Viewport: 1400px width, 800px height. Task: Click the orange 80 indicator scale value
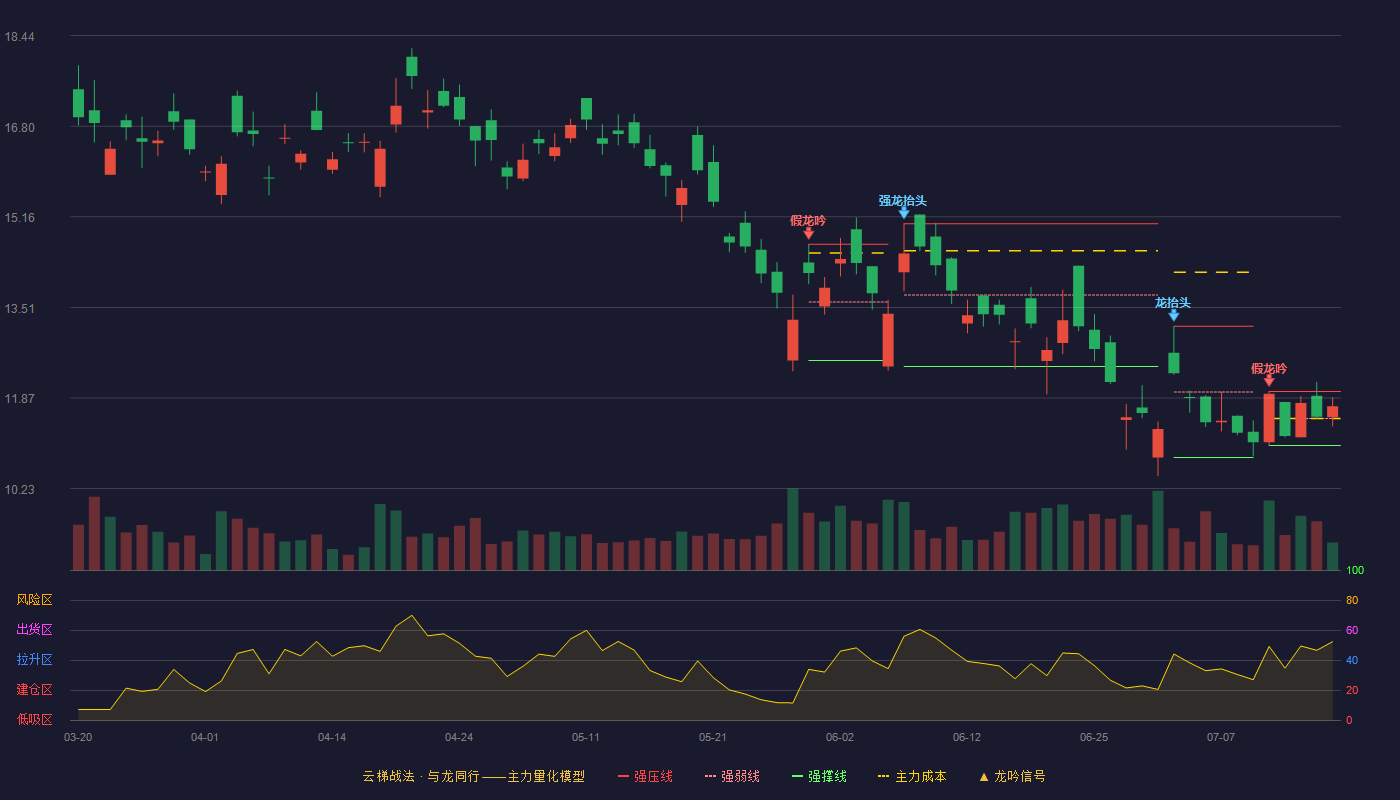(1352, 600)
